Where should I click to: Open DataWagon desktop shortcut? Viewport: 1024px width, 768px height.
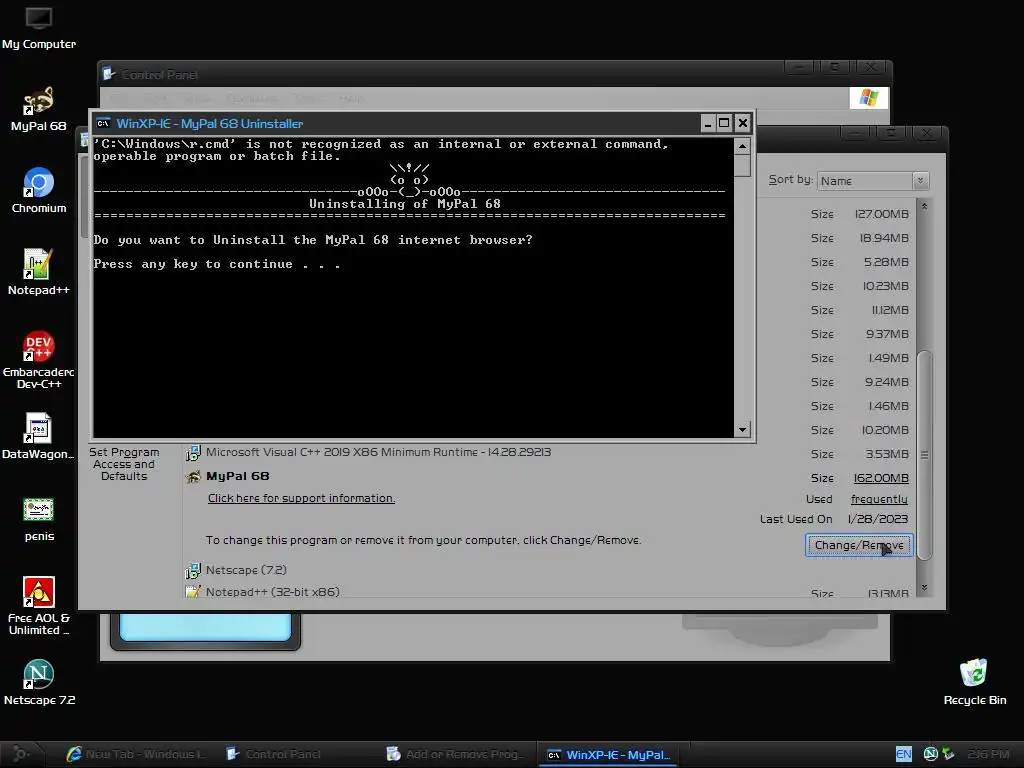(39, 436)
